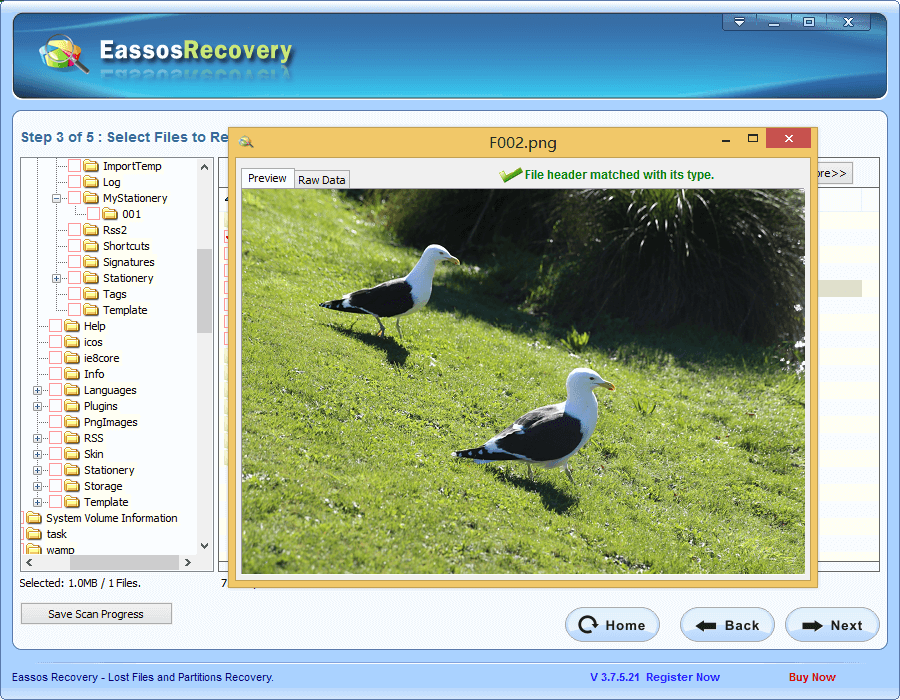Screen dimensions: 900x700
Task: Switch to the Raw Data tab
Action: point(321,179)
